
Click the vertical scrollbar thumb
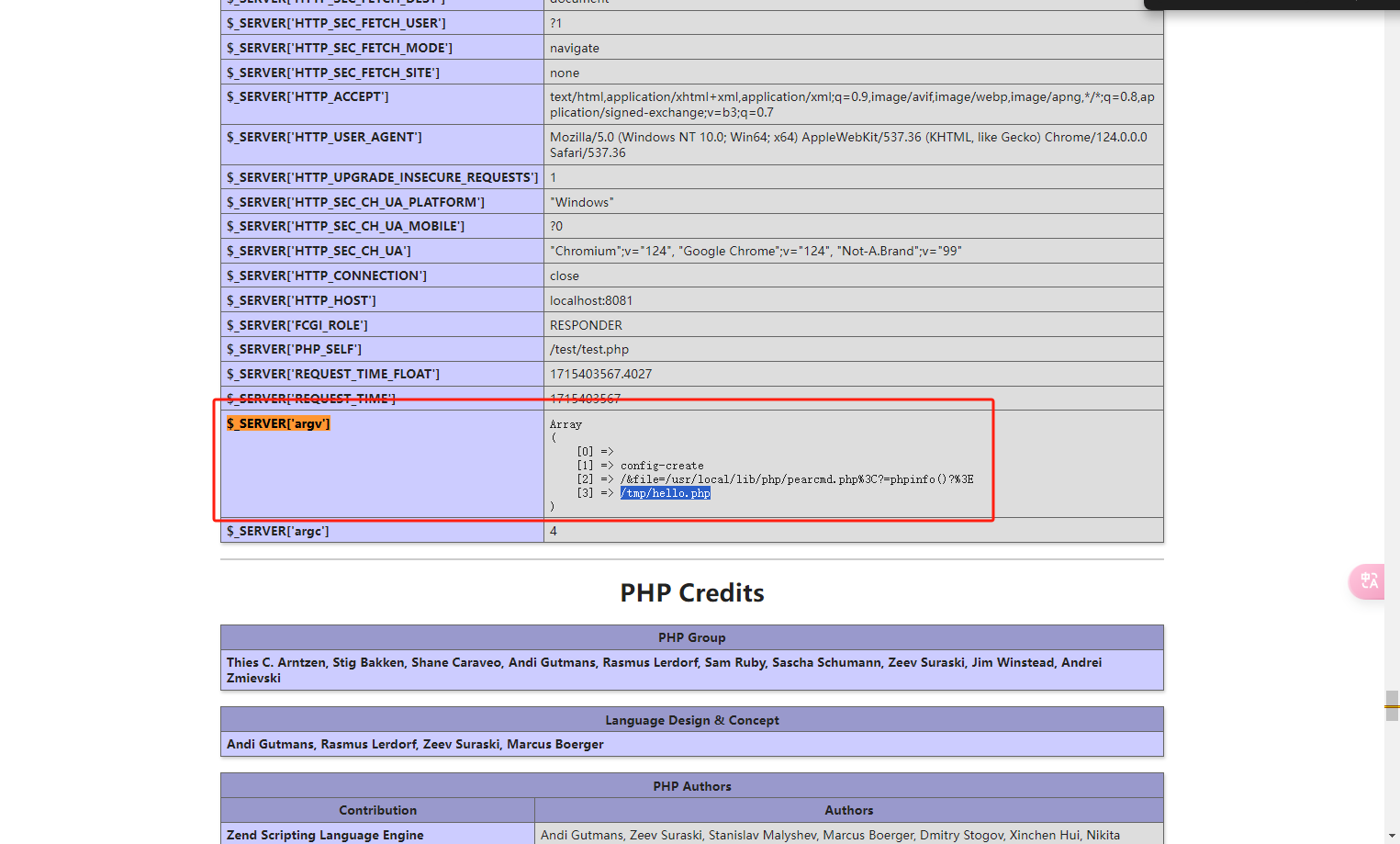coord(1392,705)
